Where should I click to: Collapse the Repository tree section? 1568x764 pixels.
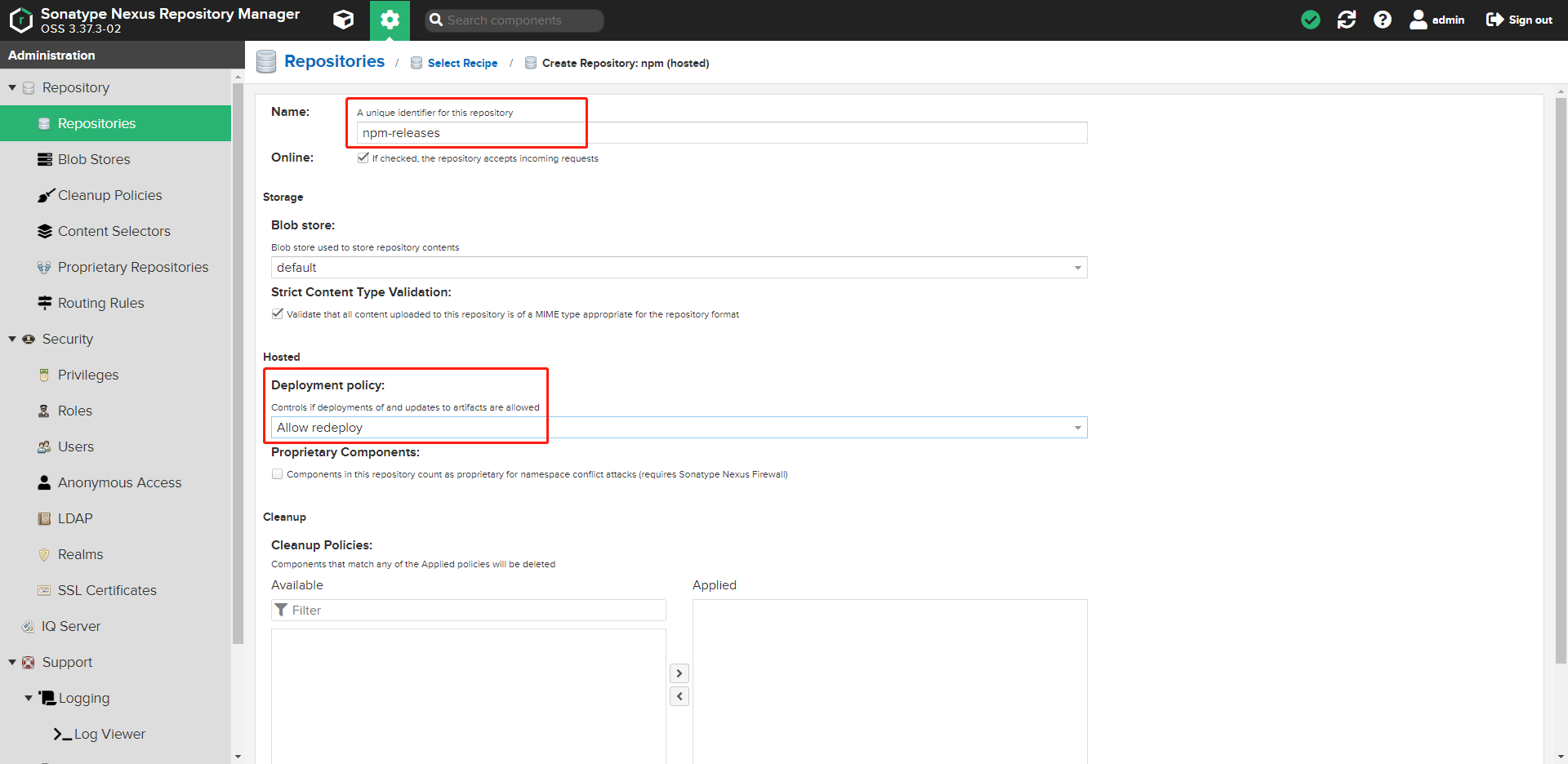(12, 87)
